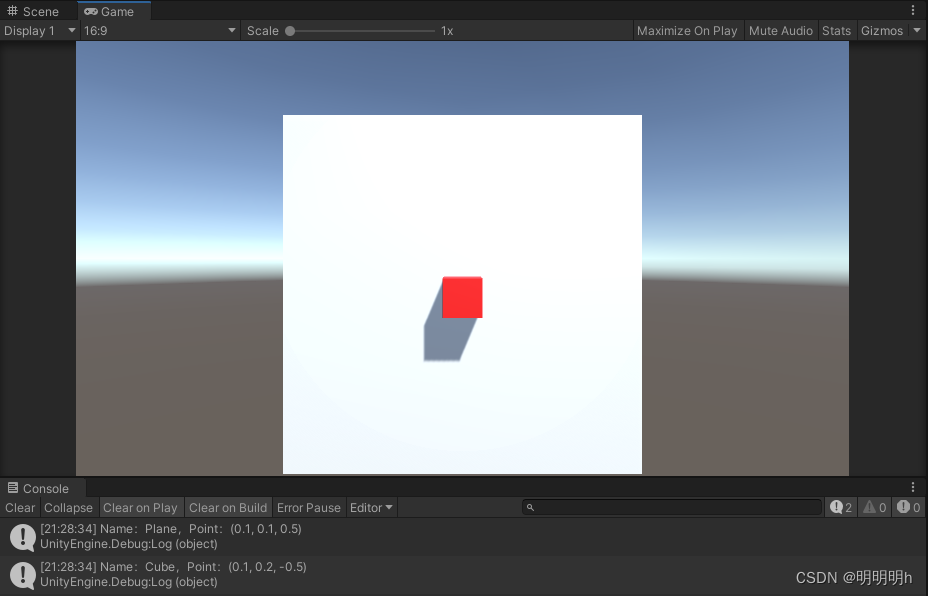Click the Clear button in Console
Viewport: 928px width, 596px height.
click(x=19, y=507)
